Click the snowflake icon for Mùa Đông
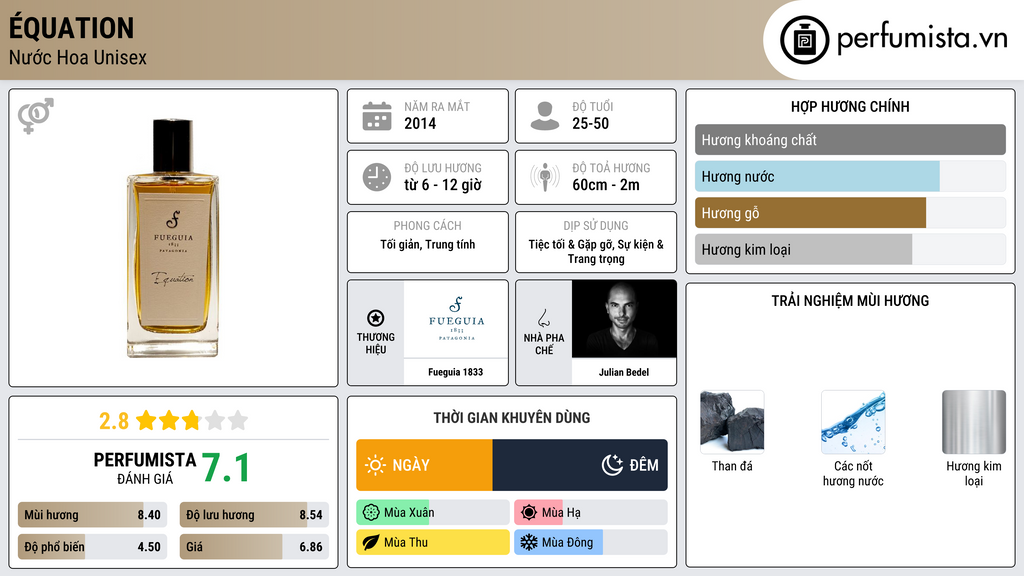The width and height of the screenshot is (1024, 576). 529,542
